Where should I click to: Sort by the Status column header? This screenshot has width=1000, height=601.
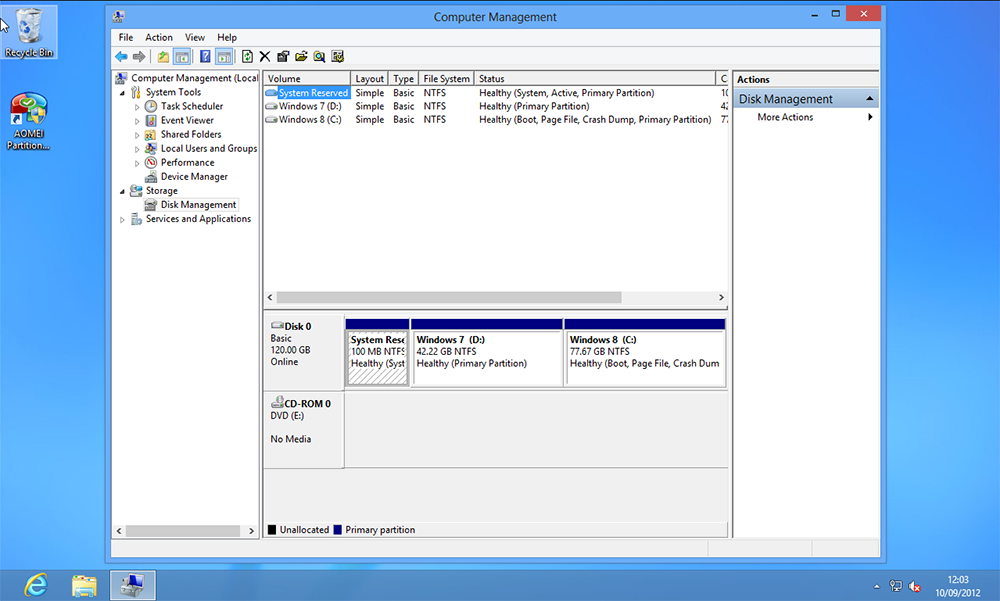[x=595, y=78]
